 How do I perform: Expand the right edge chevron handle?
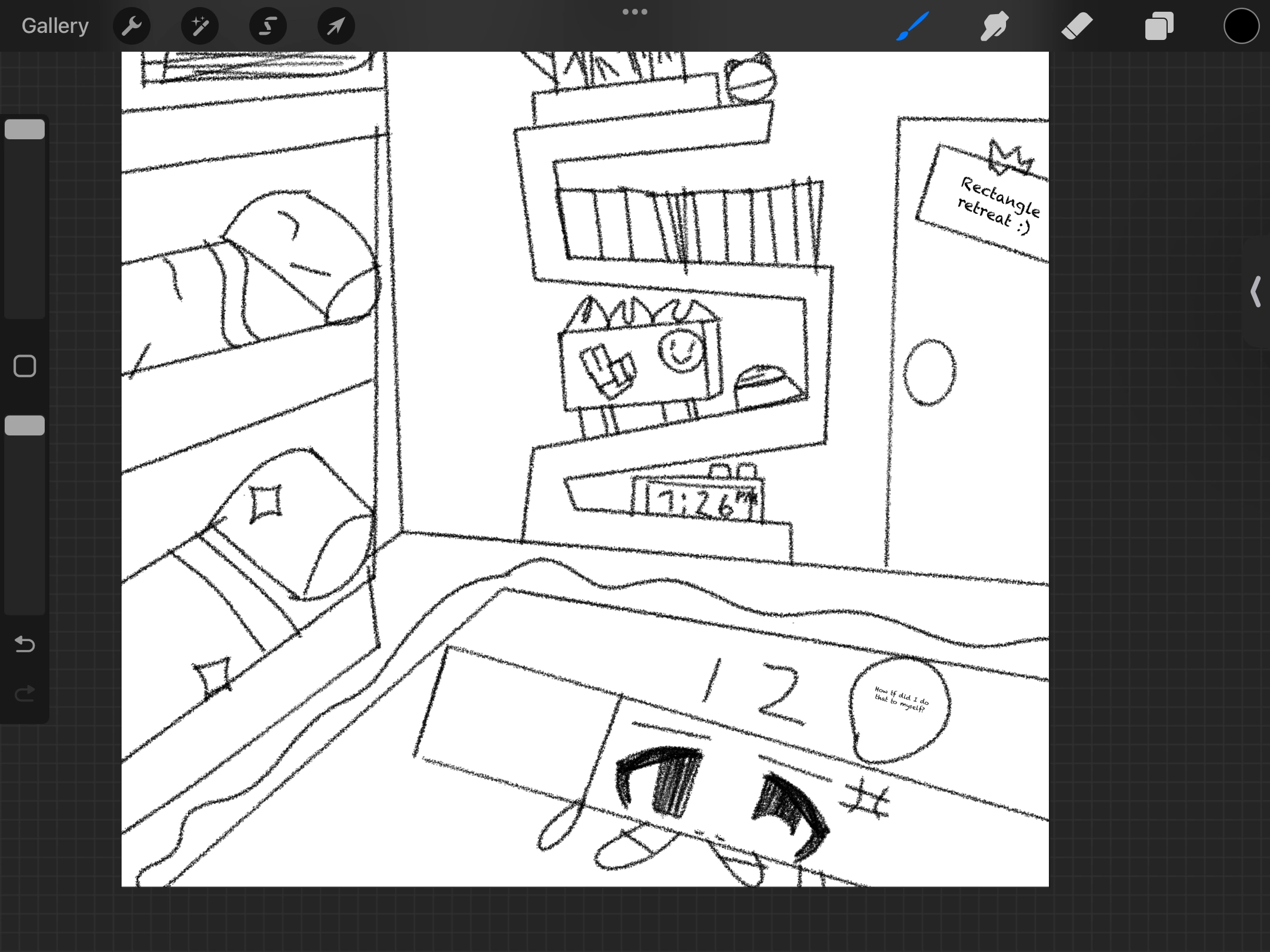1256,291
